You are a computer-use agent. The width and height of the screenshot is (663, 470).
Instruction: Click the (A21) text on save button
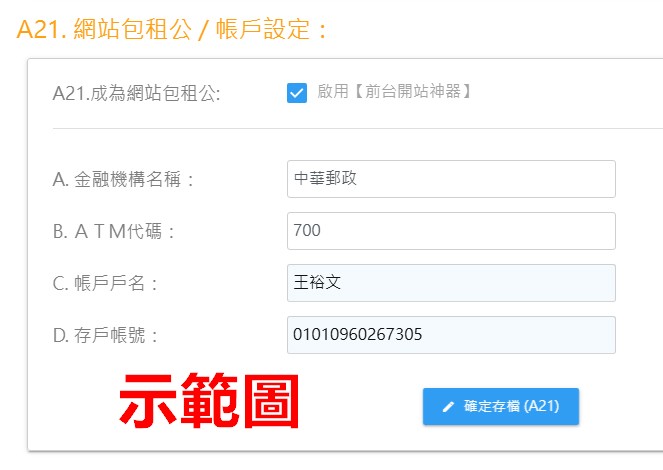[x=542, y=406]
